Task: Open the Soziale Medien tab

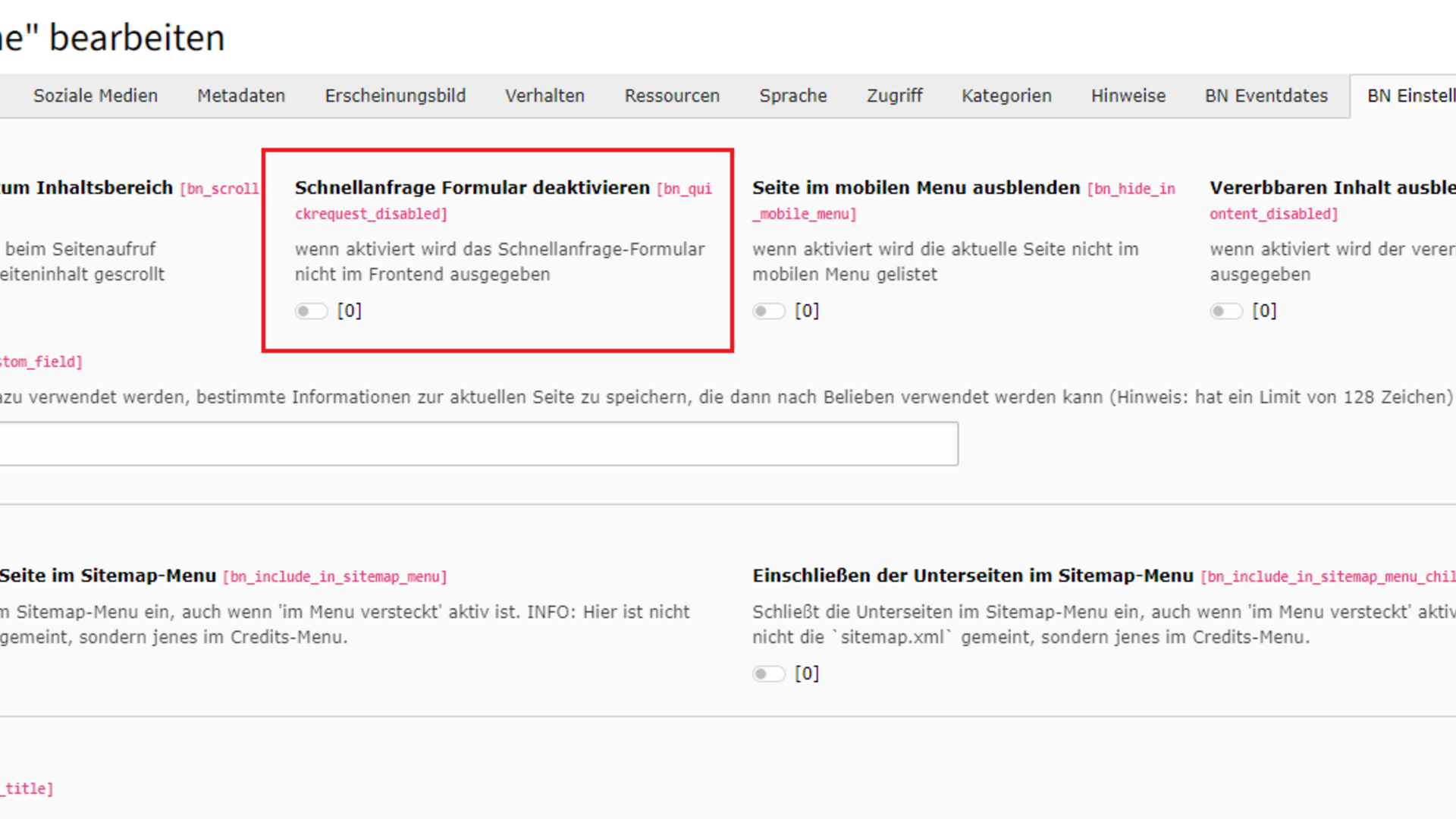Action: click(x=96, y=96)
